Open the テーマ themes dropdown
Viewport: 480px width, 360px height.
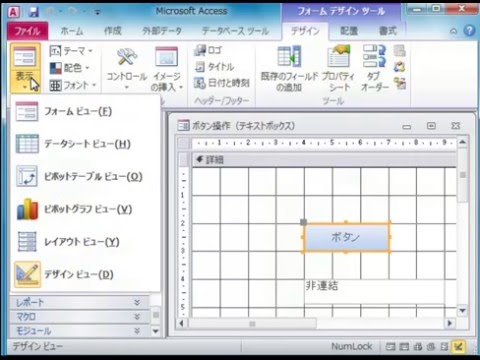[x=71, y=51]
